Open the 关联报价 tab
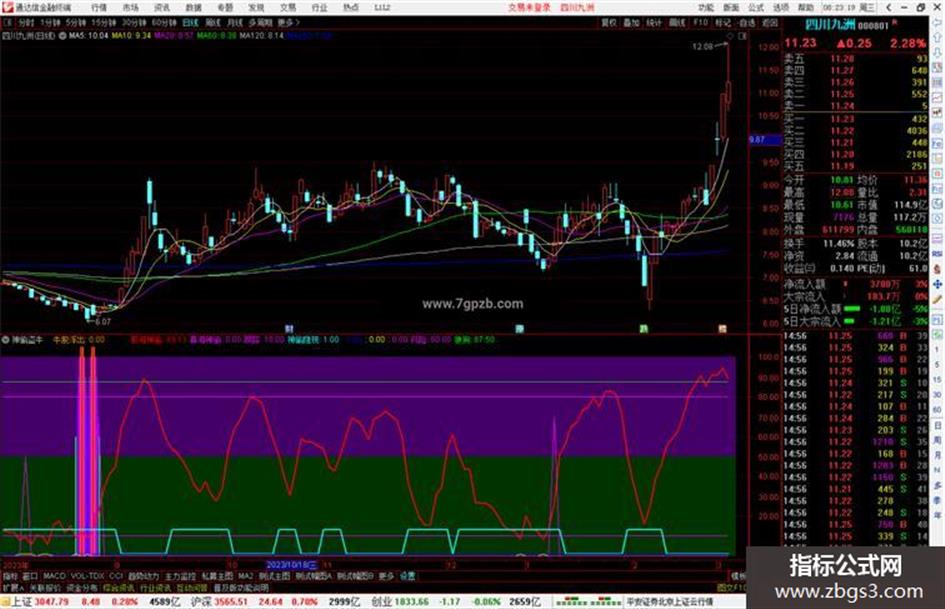The image size is (945, 609). (45, 587)
